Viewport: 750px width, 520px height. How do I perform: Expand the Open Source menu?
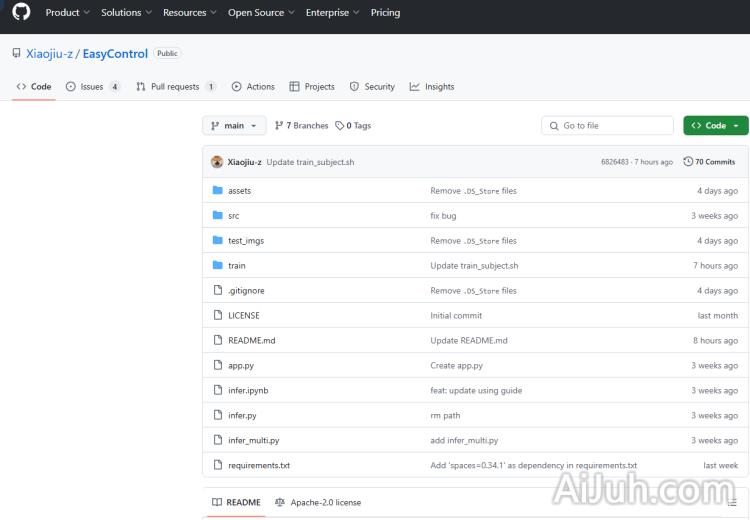[260, 13]
